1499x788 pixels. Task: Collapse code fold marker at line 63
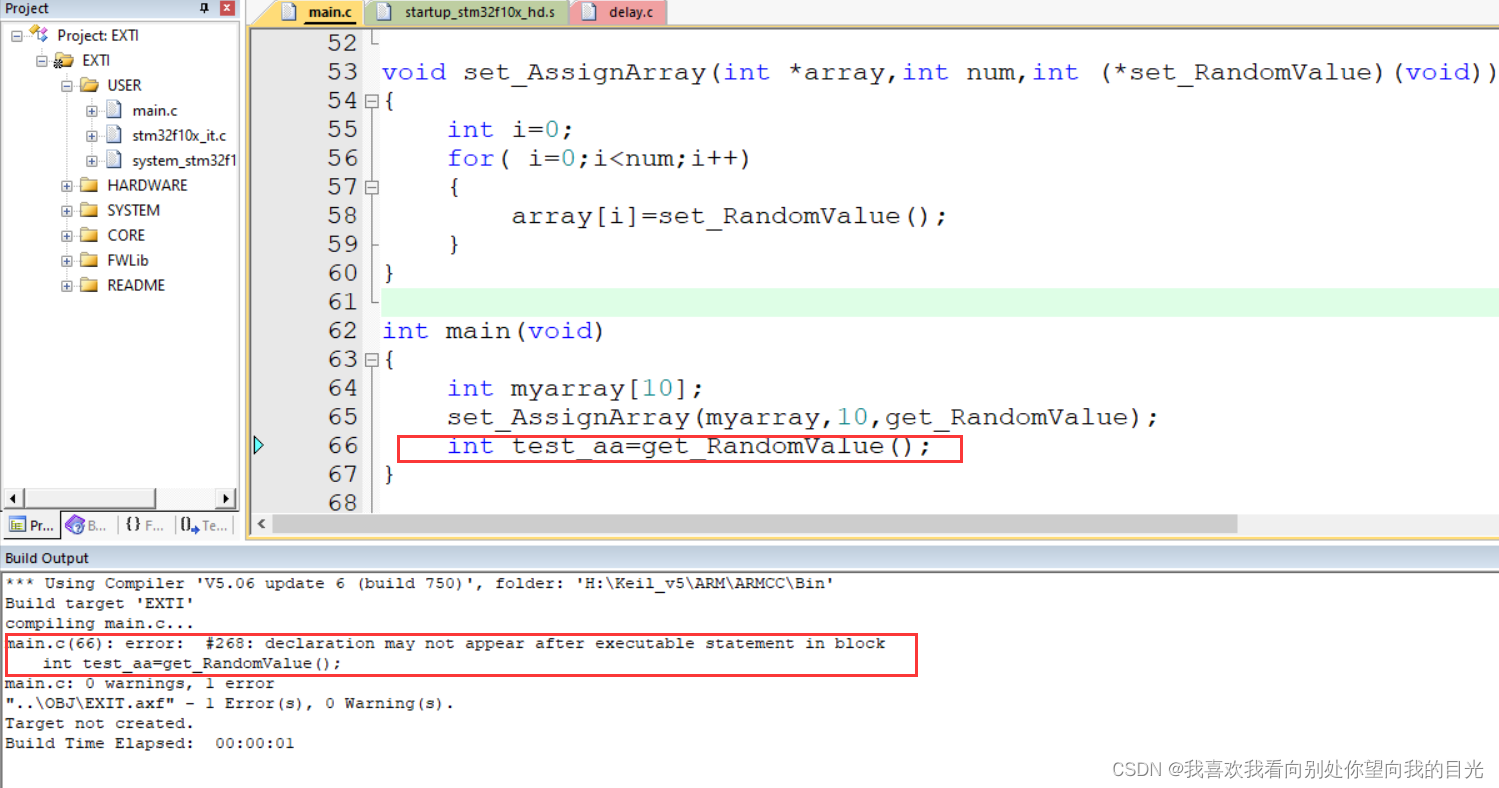[x=372, y=359]
